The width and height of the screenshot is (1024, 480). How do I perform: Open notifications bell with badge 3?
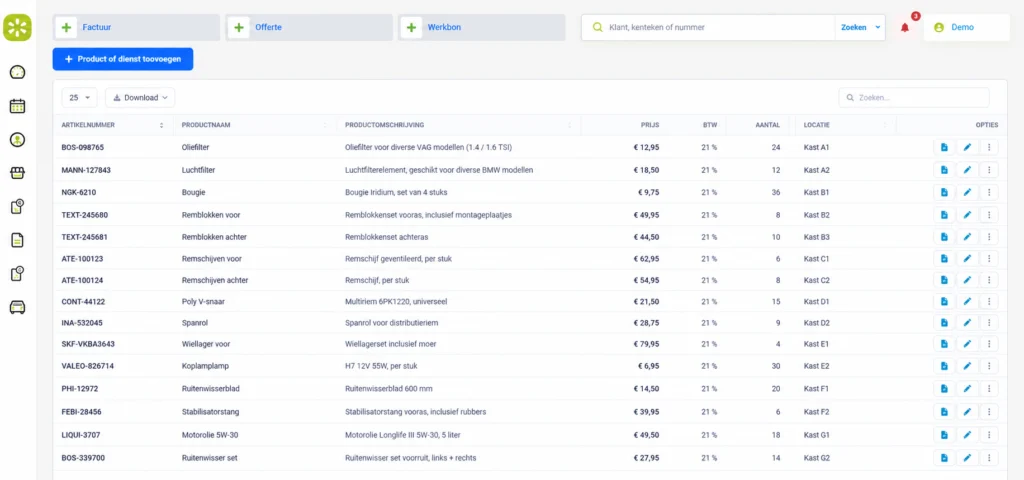pos(904,27)
